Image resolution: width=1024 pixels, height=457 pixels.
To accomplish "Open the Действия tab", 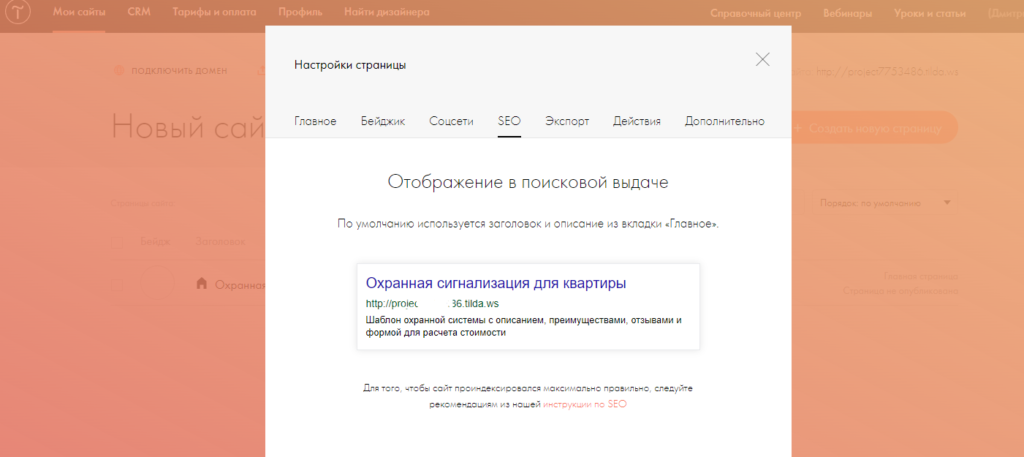I will (637, 121).
